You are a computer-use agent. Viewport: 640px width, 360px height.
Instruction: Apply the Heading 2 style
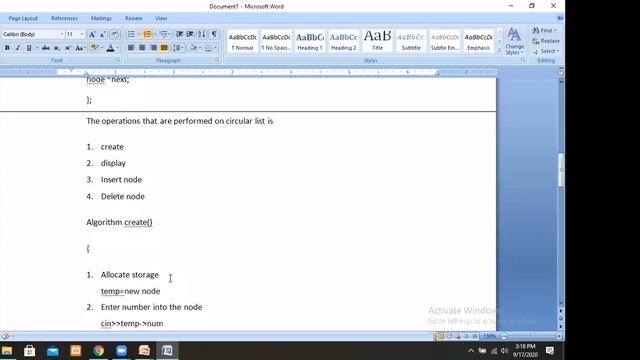(343, 41)
